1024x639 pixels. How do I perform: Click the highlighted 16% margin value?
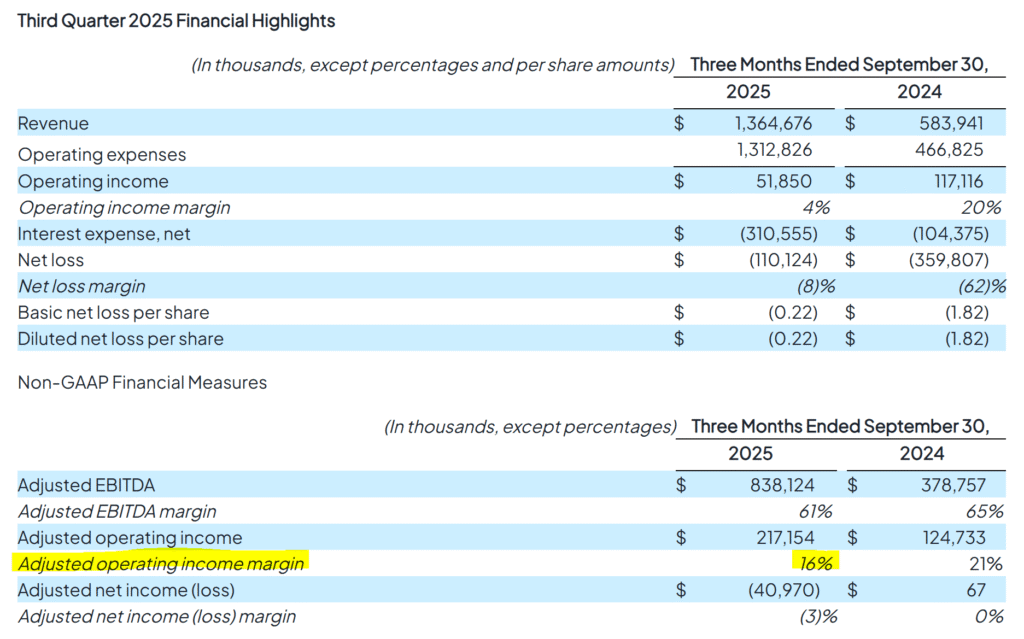pos(816,564)
